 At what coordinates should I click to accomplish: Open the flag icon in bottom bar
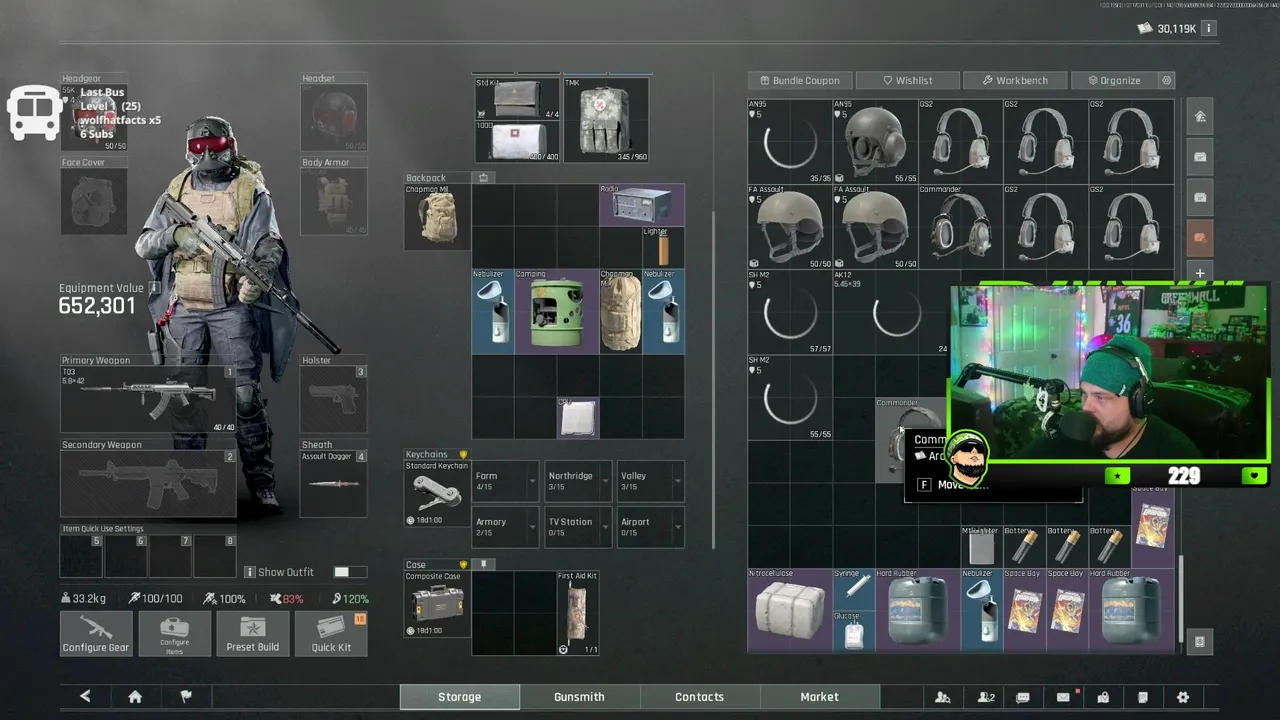[186, 697]
